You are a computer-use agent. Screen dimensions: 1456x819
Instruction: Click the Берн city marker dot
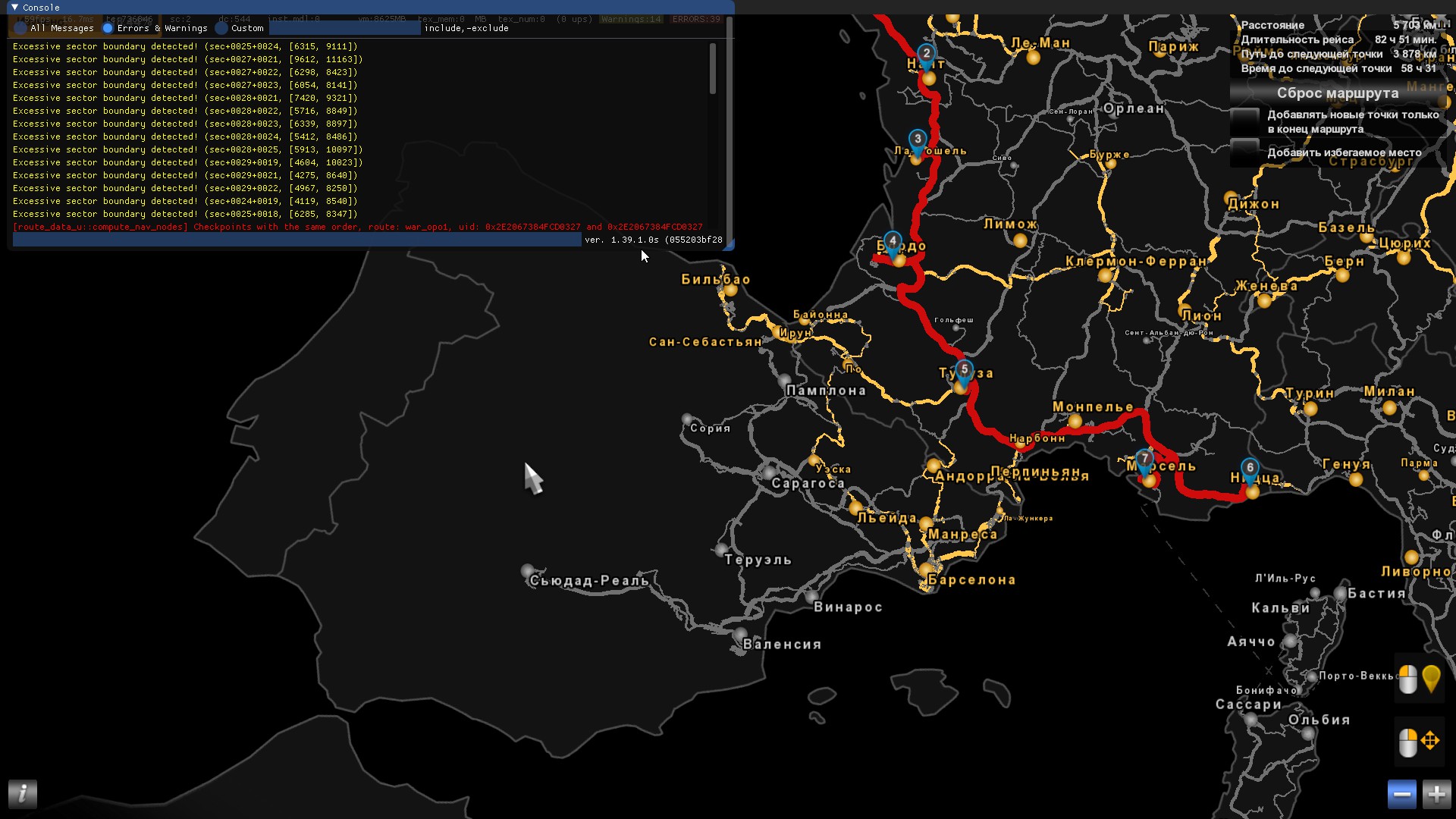click(1342, 275)
